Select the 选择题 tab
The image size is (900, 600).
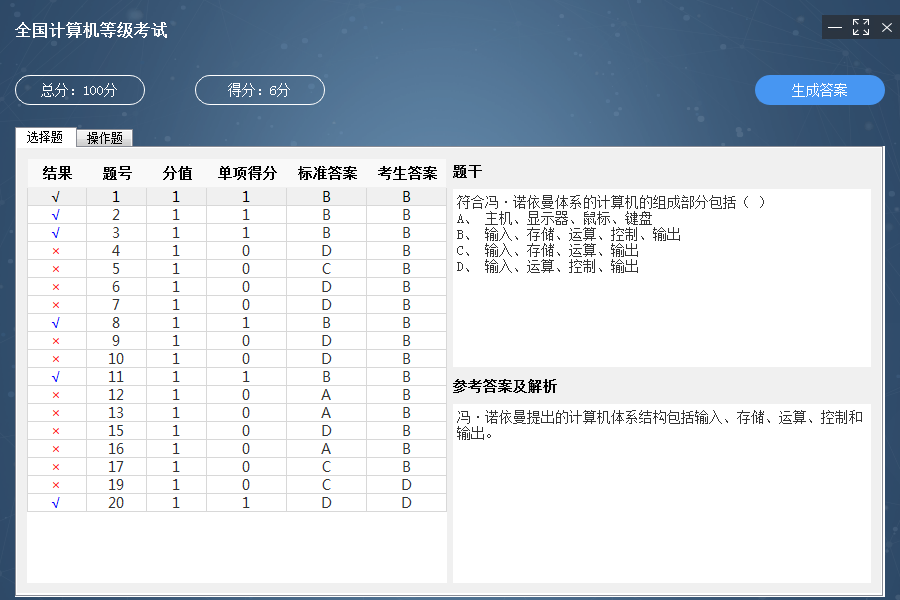pyautogui.click(x=45, y=137)
